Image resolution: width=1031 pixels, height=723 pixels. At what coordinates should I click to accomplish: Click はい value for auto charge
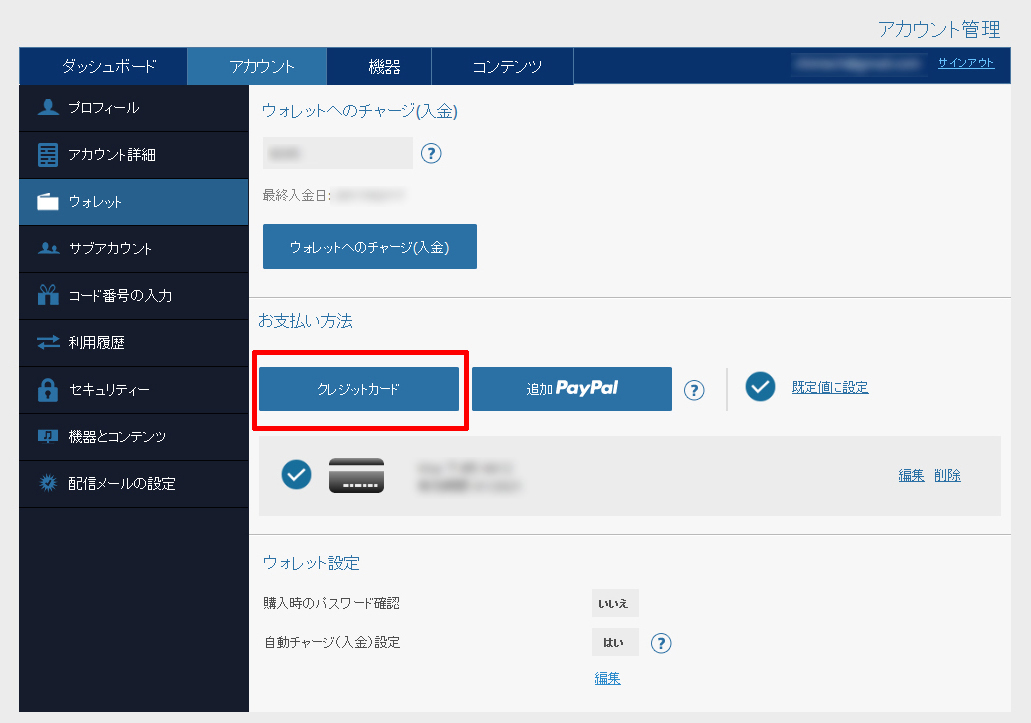pyautogui.click(x=615, y=642)
